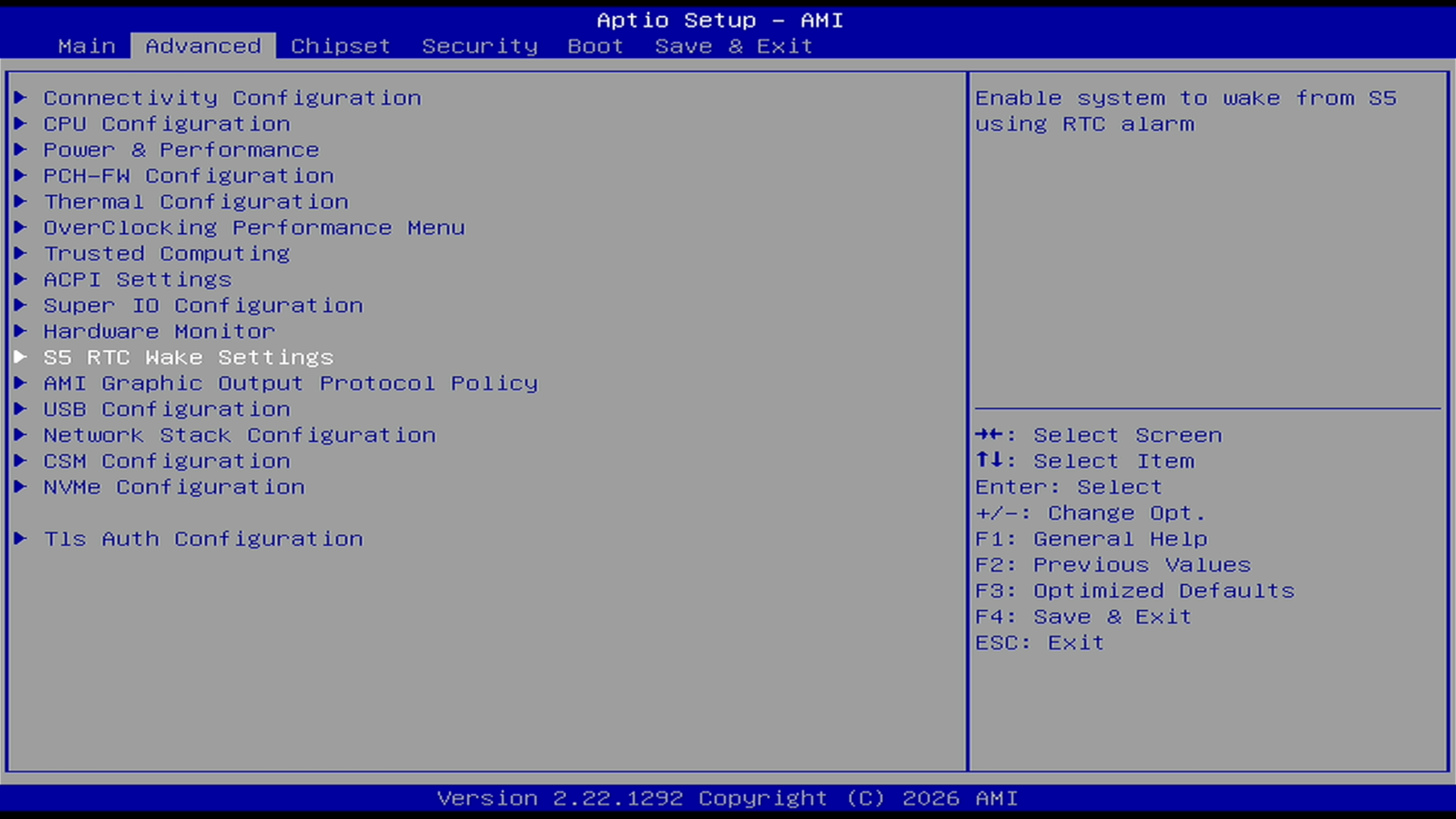Click 'F4: Save & Exit' text
This screenshot has width=1456, height=819.
[1083, 617]
